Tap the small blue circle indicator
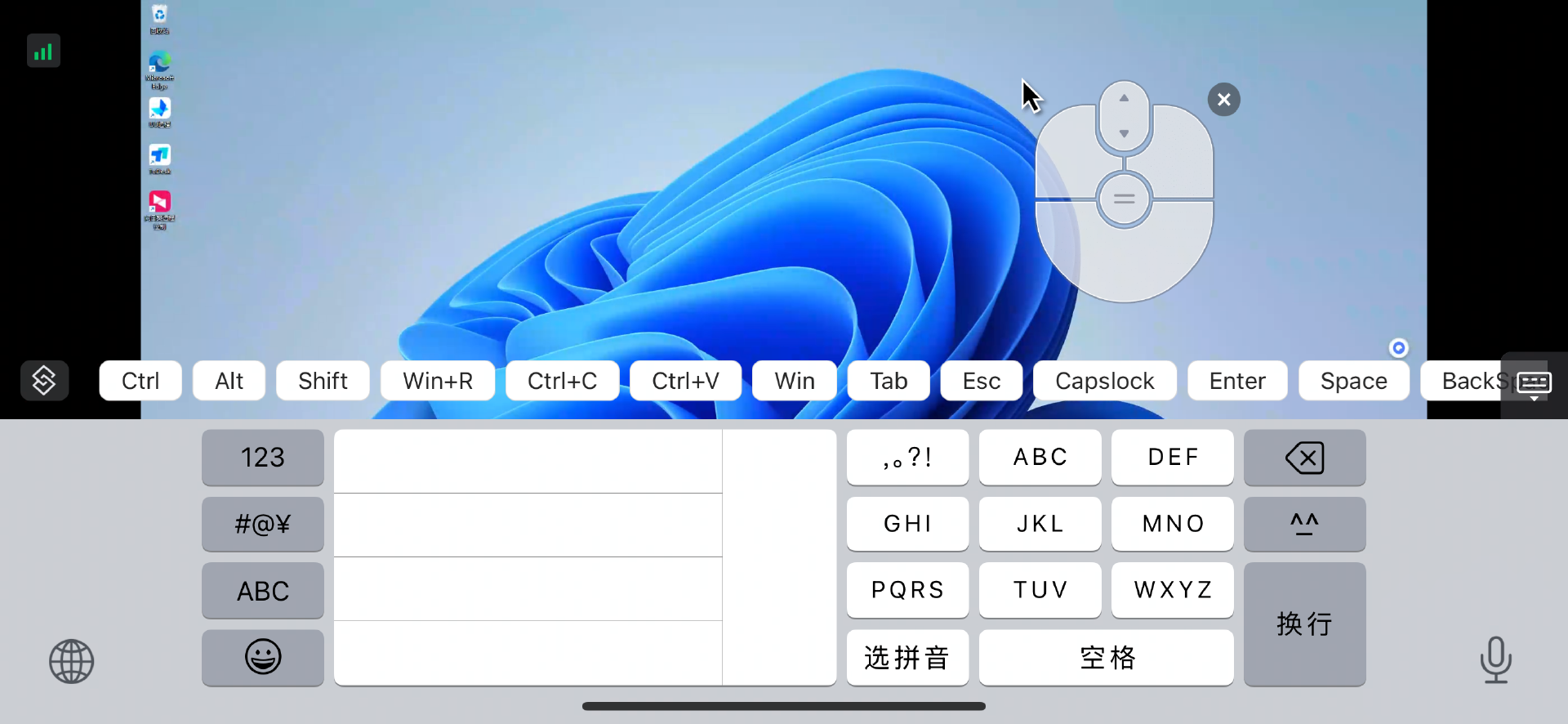The height and width of the screenshot is (724, 1568). pyautogui.click(x=1398, y=348)
